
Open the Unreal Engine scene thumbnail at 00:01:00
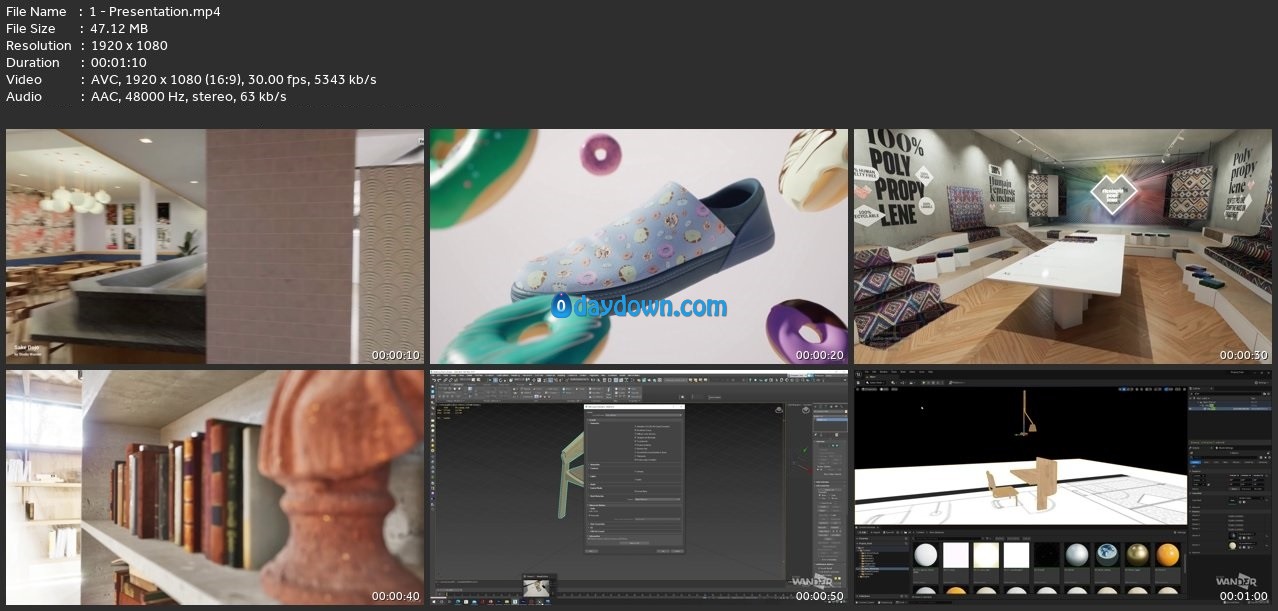coord(1063,487)
